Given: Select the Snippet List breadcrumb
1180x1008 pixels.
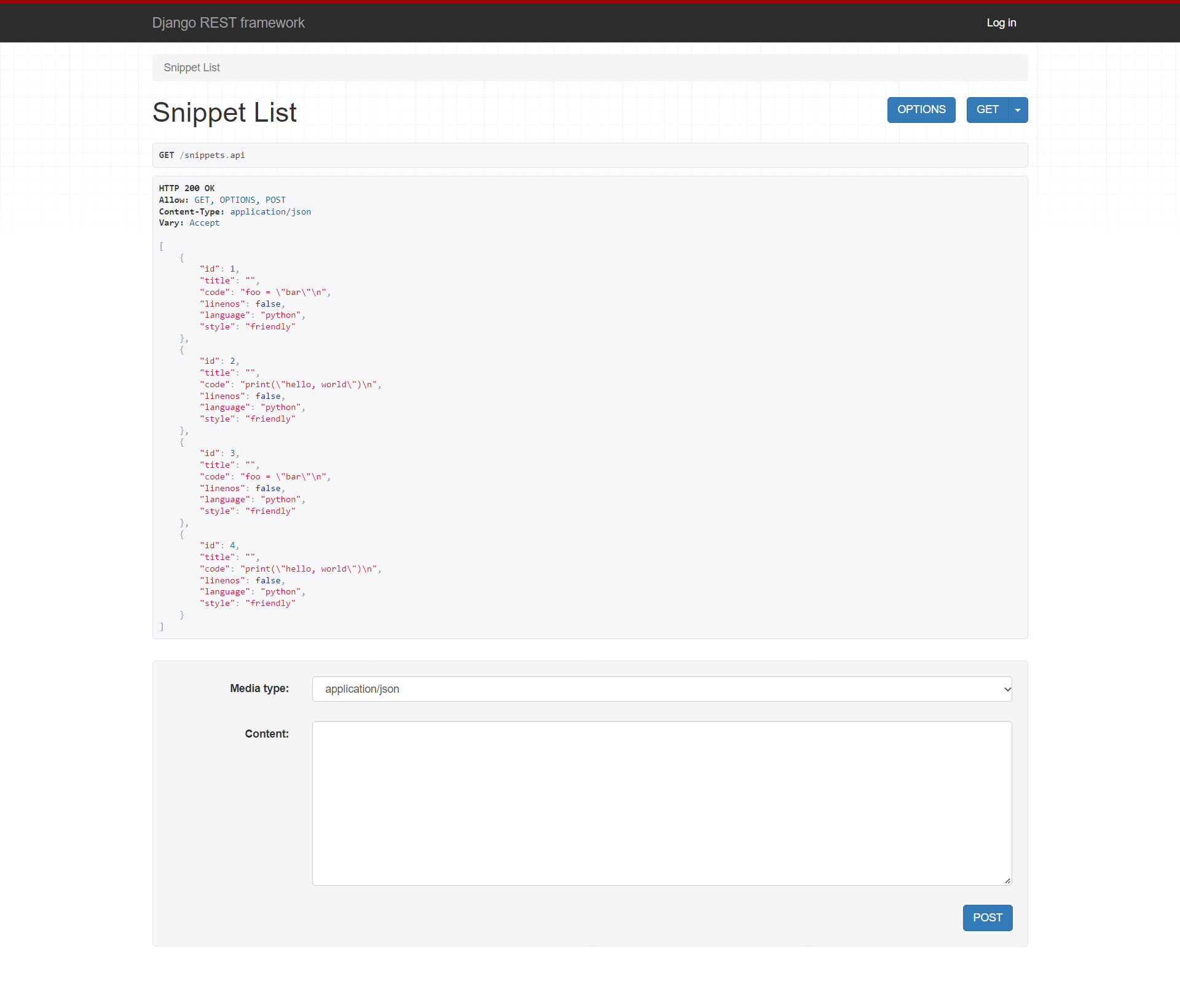Looking at the screenshot, I should point(192,68).
